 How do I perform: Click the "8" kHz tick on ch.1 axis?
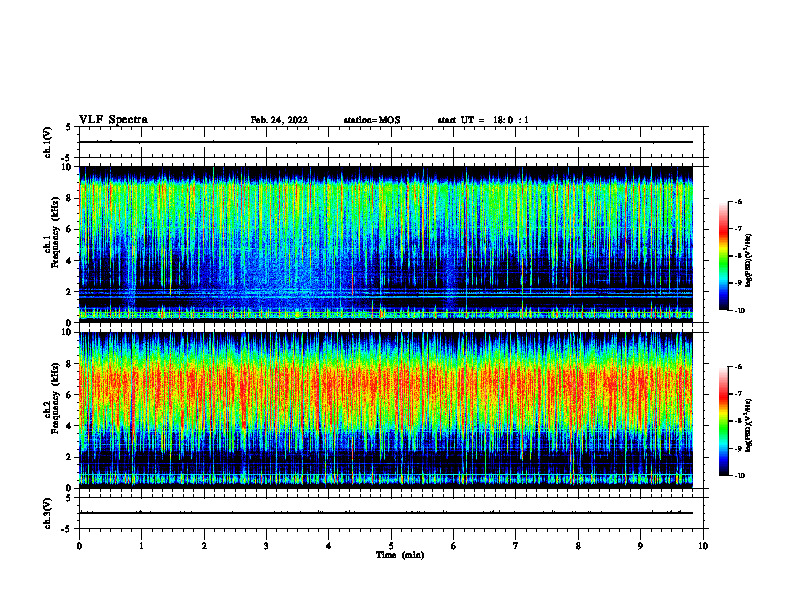point(71,198)
